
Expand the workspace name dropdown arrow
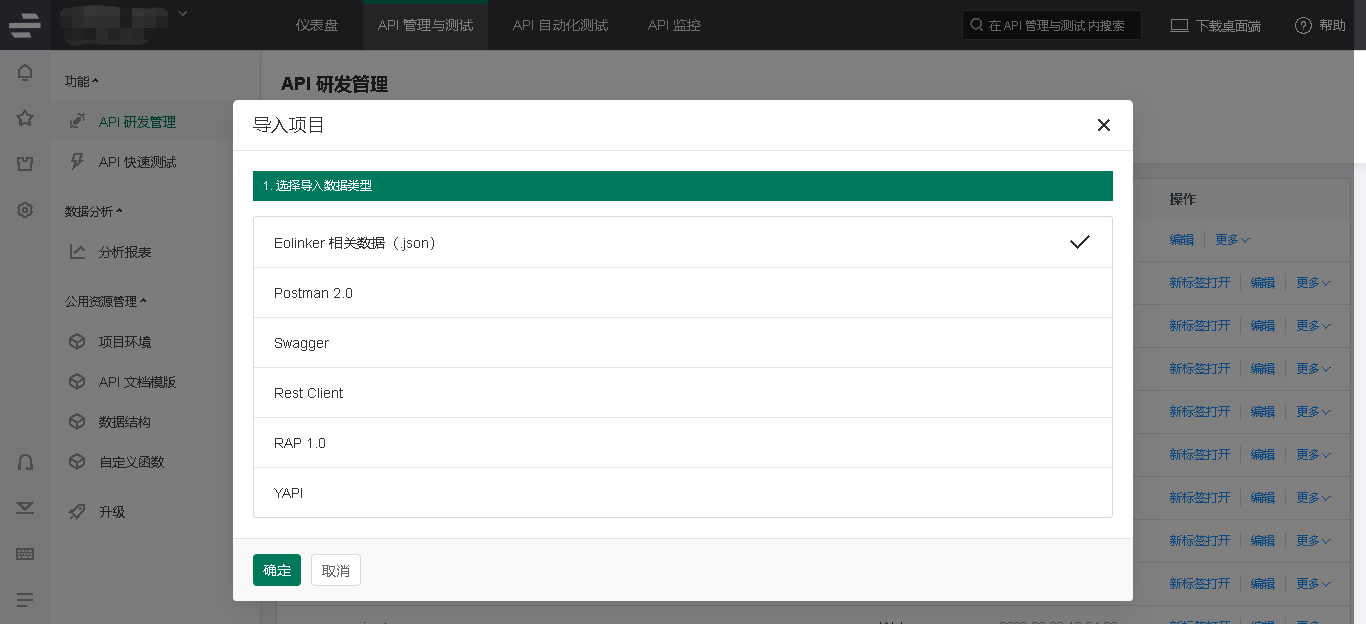click(x=182, y=13)
